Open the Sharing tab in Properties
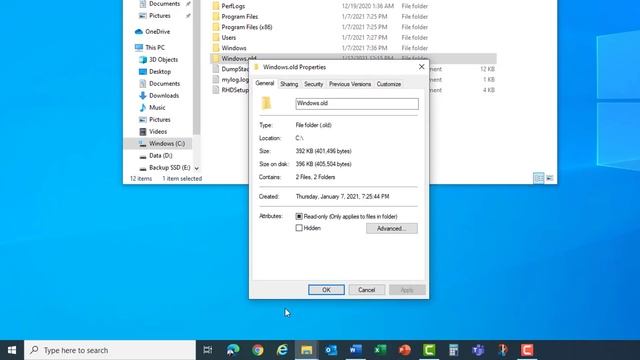The image size is (640, 360). pos(289,84)
